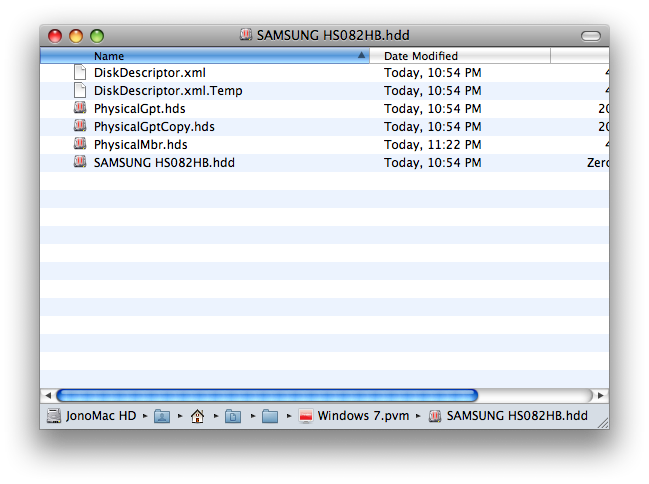This screenshot has width=649, height=484.
Task: Select the DiskDescriptor.xml file name
Action: tap(150, 72)
